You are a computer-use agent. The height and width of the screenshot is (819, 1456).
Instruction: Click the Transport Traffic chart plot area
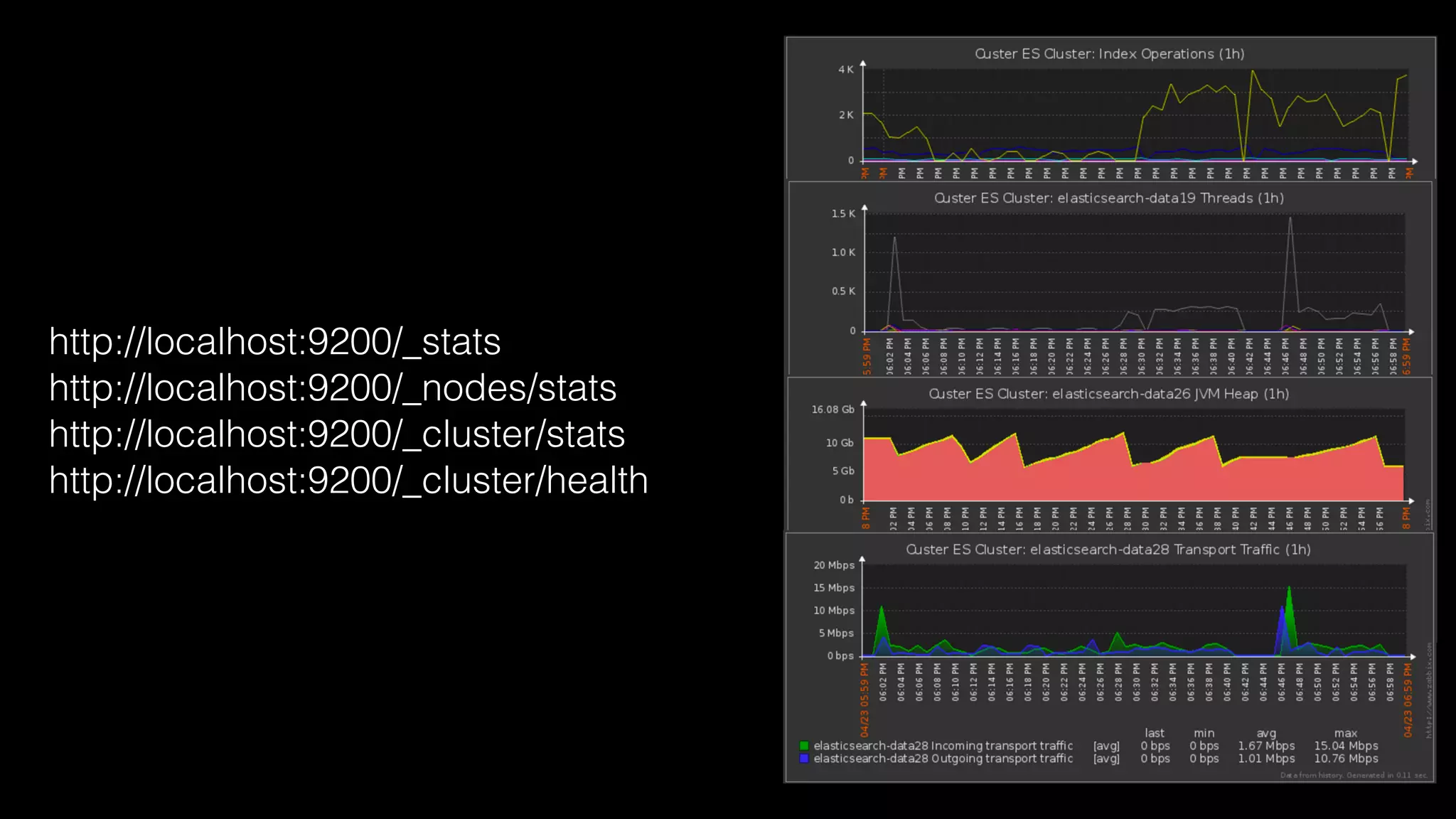(x=1134, y=611)
